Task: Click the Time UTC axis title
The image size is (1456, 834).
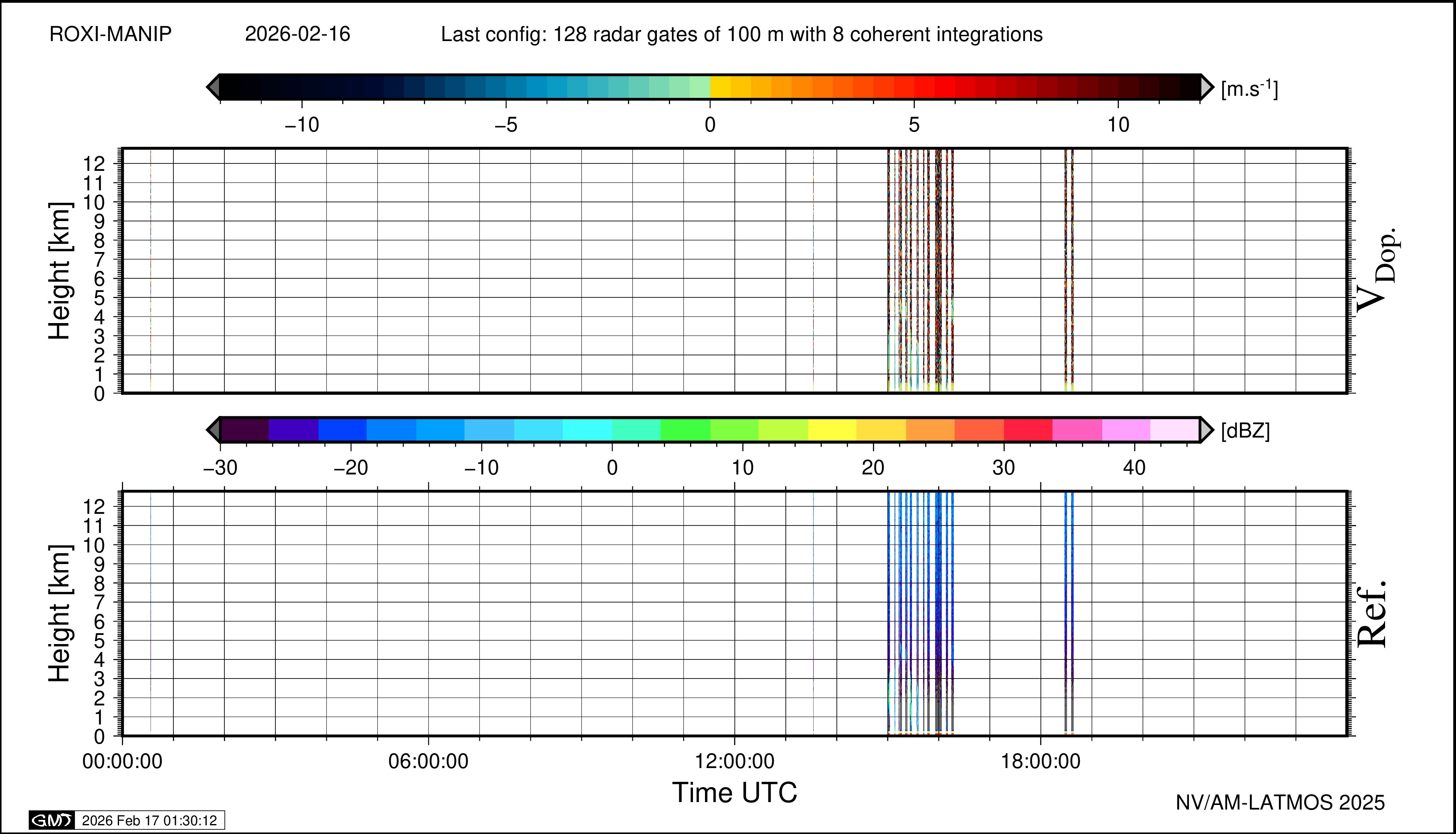Action: pos(734,793)
